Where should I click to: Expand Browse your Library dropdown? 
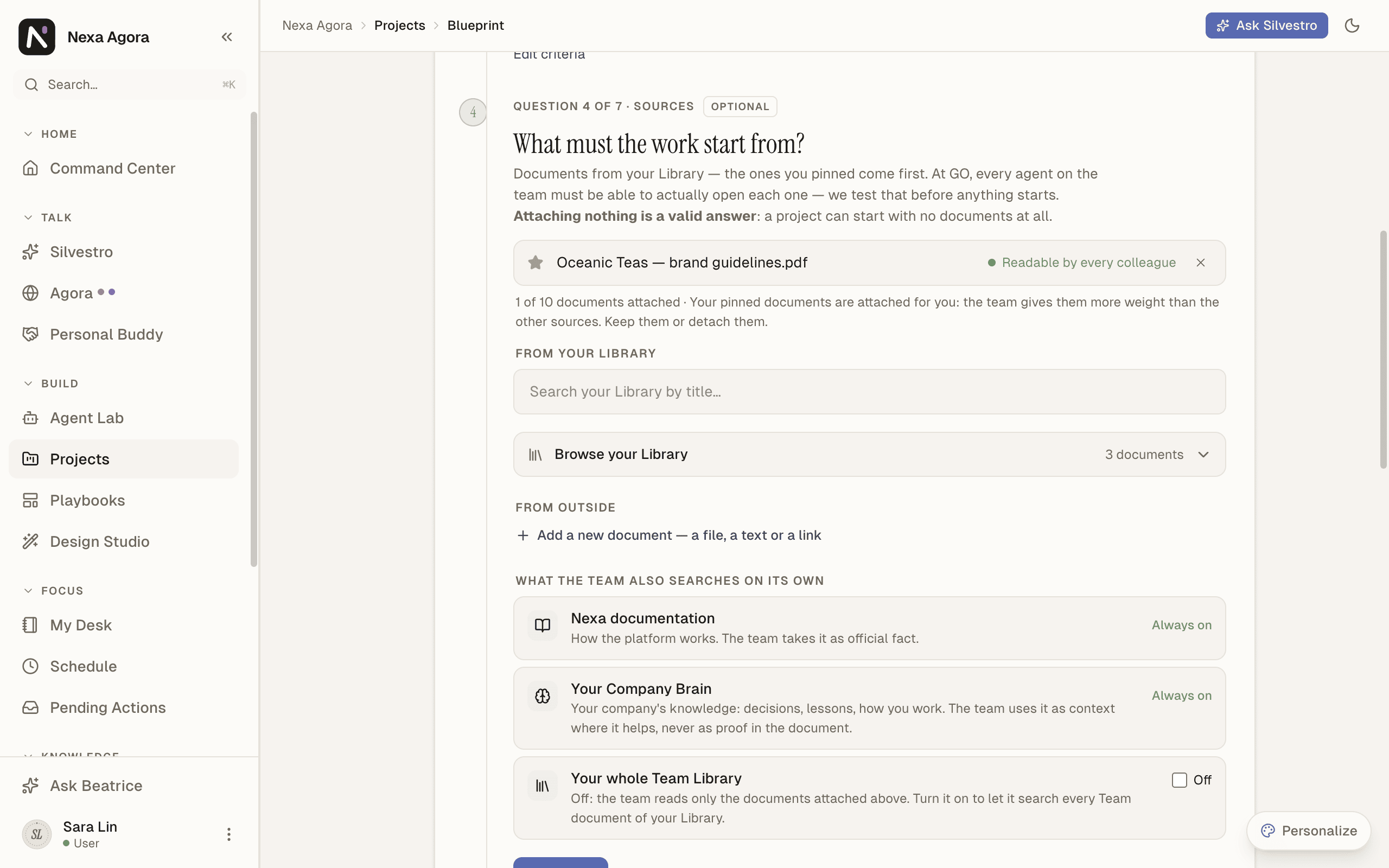point(869,454)
